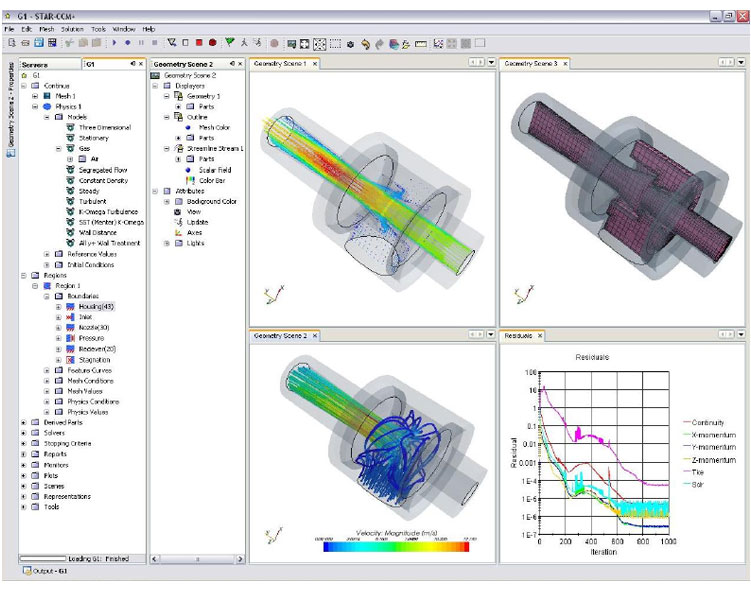Viewport: 751px width, 600px height.
Task: Click the velocity magnitude color bar
Action: (x=396, y=546)
